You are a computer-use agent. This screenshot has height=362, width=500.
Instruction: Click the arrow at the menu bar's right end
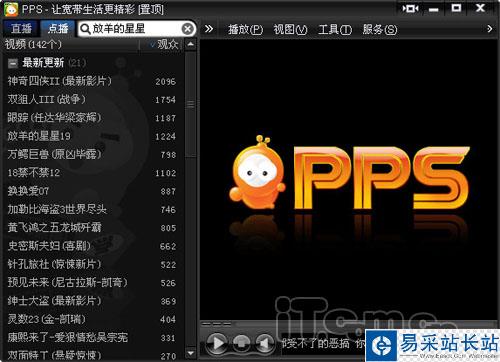[x=489, y=29]
